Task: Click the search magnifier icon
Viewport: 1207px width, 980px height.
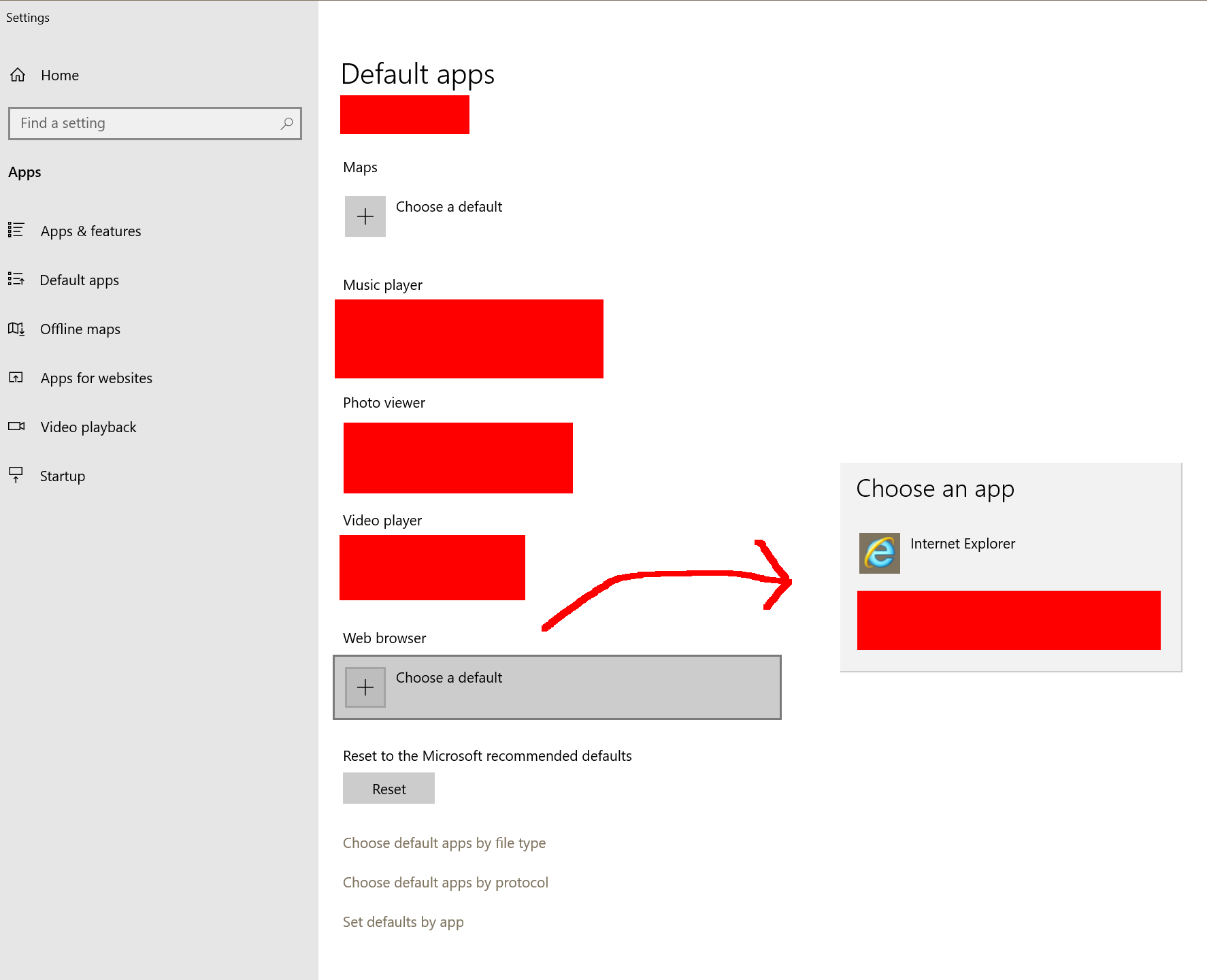Action: tap(287, 123)
